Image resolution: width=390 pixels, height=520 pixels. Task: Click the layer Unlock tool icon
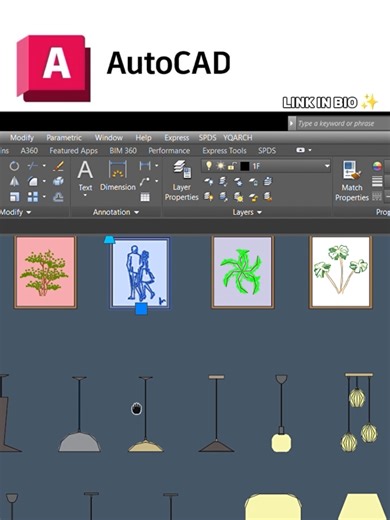point(253,197)
